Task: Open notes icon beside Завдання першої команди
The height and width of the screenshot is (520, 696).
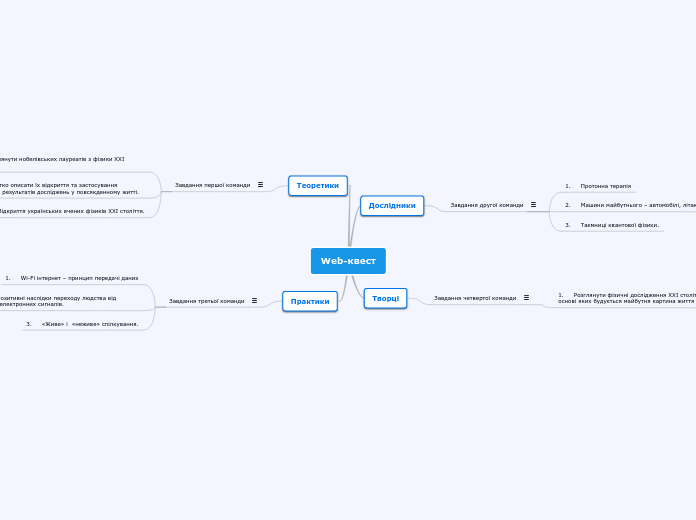Action: pyautogui.click(x=261, y=185)
